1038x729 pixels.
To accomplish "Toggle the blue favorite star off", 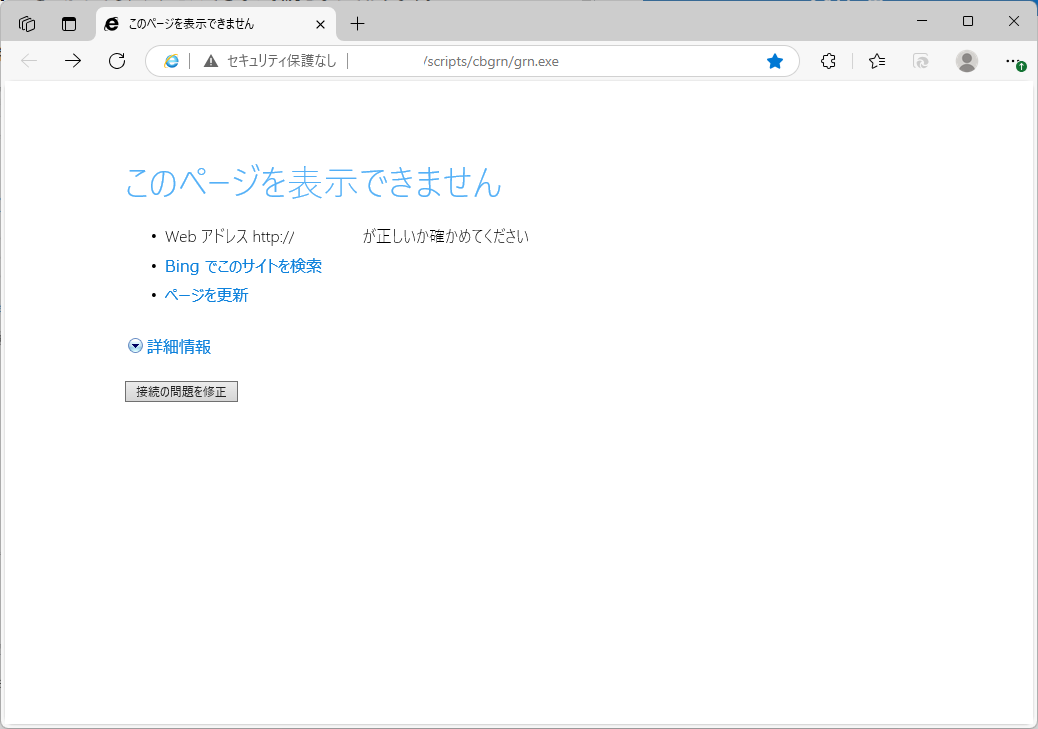I will [x=775, y=61].
